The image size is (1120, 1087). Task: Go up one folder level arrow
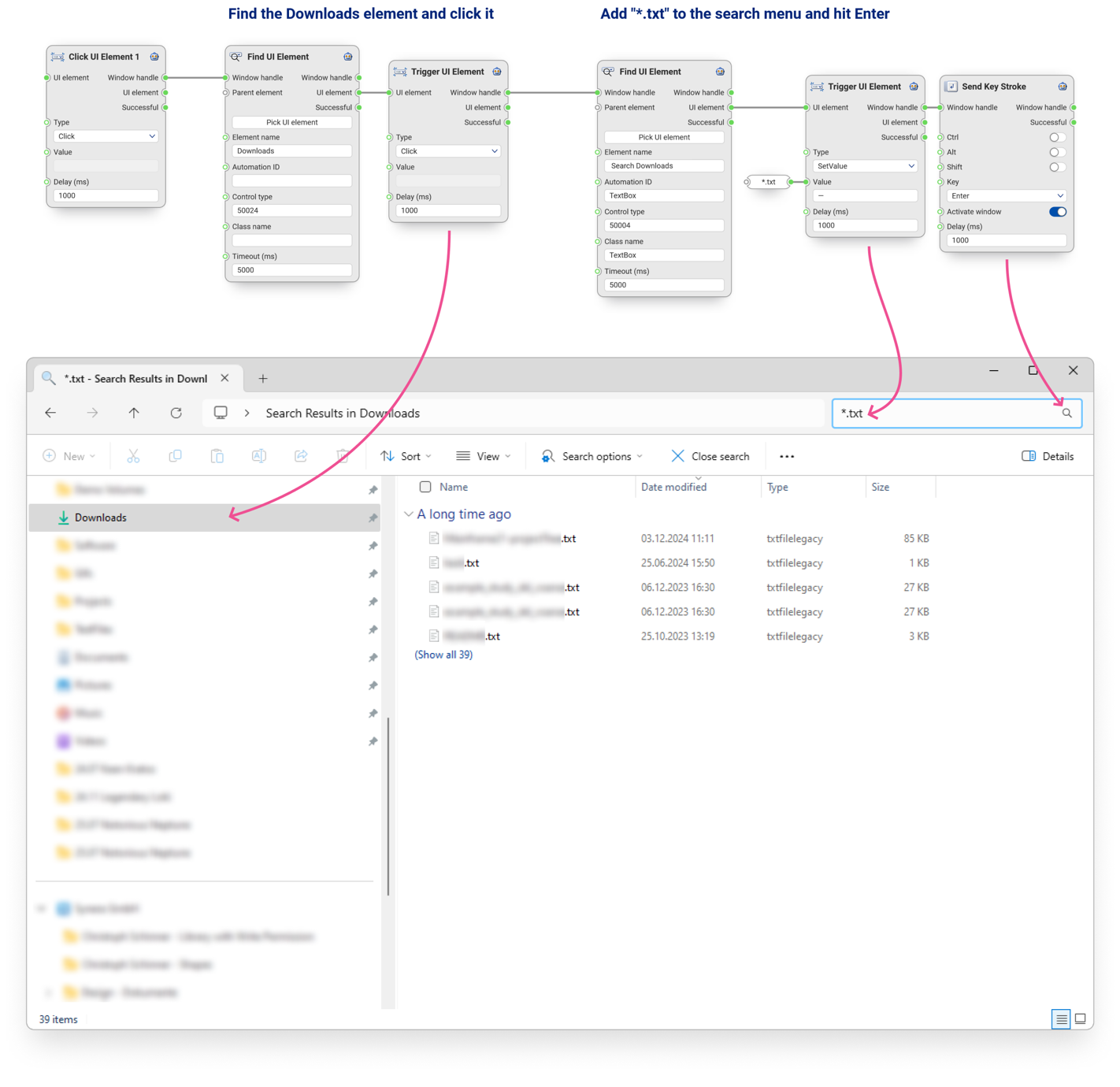[134, 413]
